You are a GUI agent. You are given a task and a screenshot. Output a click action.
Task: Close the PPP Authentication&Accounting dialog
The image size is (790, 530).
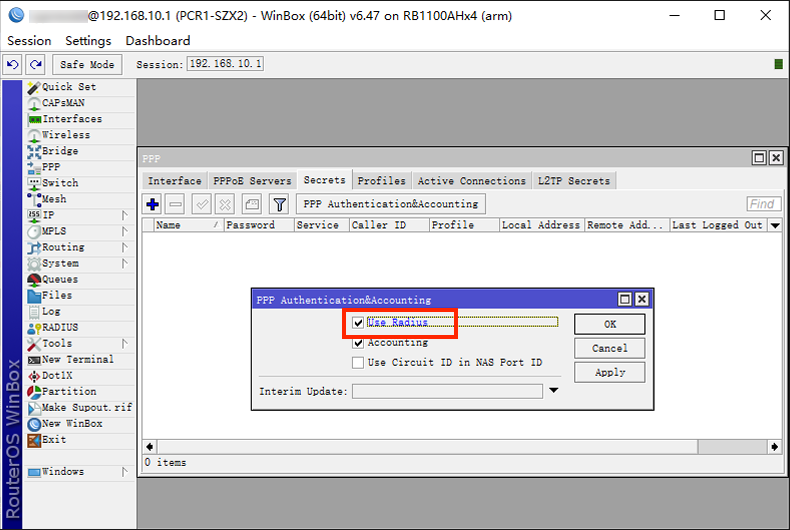pyautogui.click(x=641, y=300)
